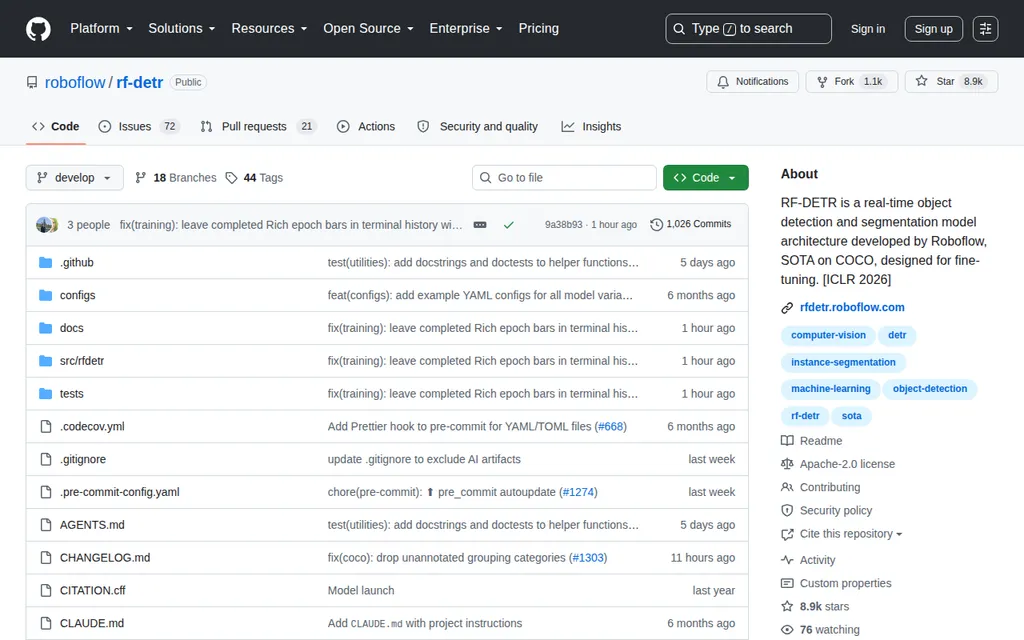Click the star icon beside 8.9k stars
The width and height of the screenshot is (1024, 640).
click(787, 606)
